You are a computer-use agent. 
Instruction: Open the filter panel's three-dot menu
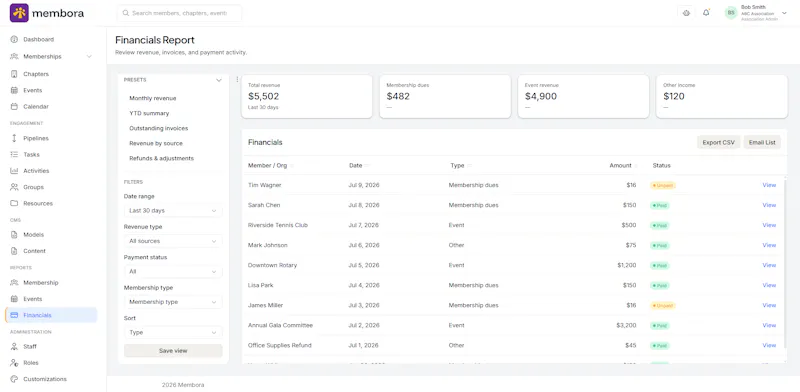point(237,80)
